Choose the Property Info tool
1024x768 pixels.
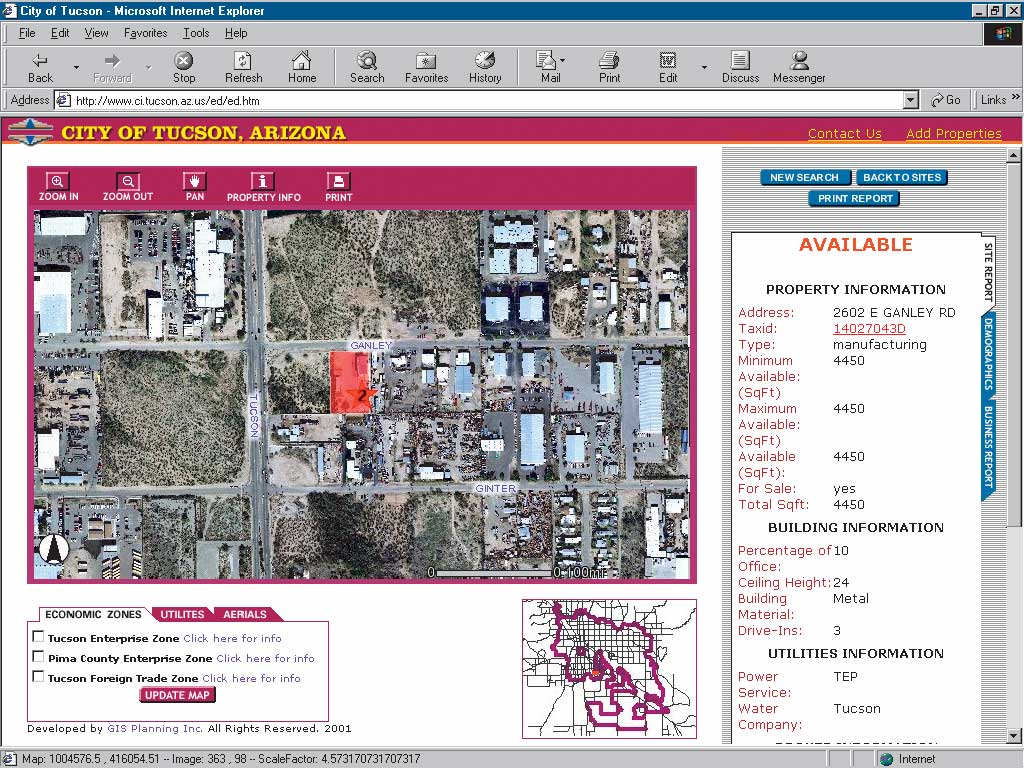[263, 187]
